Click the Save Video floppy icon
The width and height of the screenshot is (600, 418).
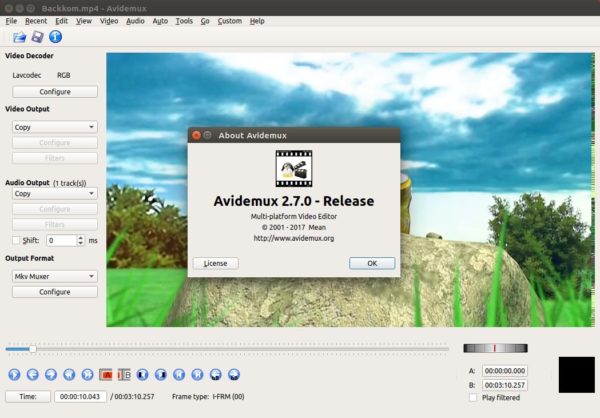(37, 37)
